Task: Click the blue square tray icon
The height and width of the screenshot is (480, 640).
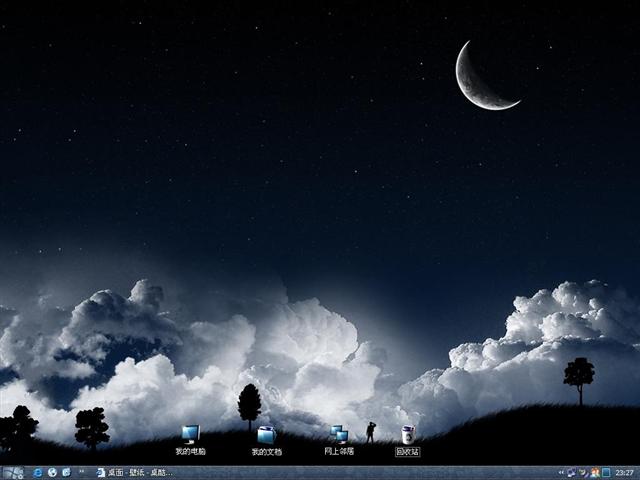Action: click(x=606, y=472)
